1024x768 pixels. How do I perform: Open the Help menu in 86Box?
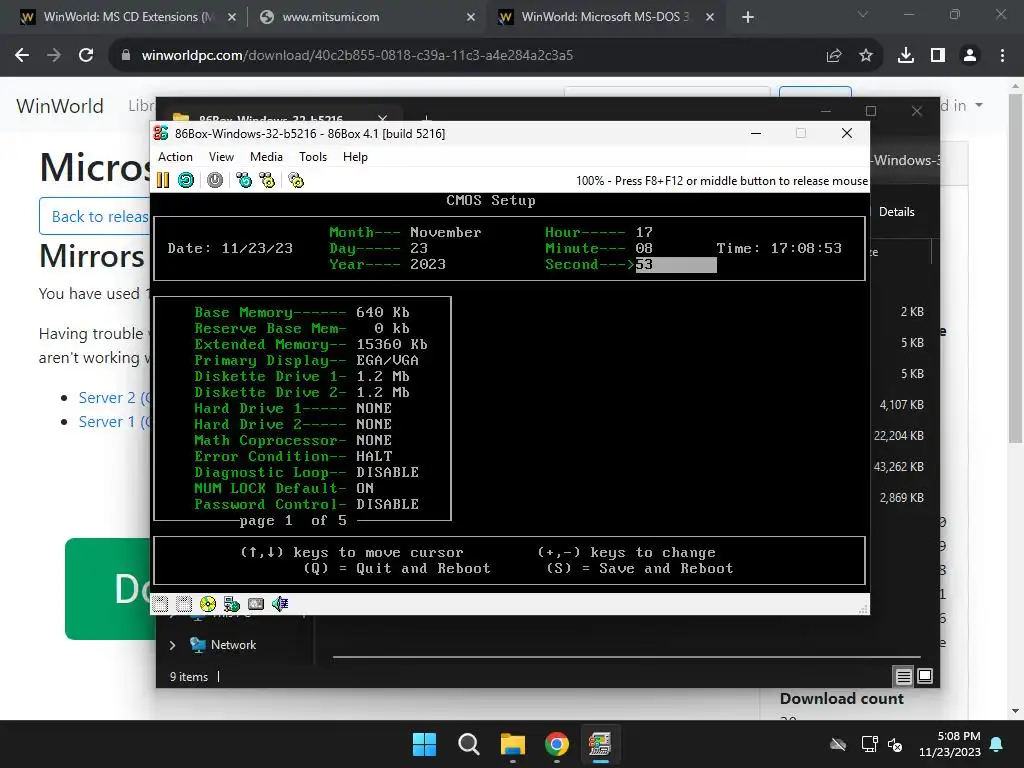355,157
